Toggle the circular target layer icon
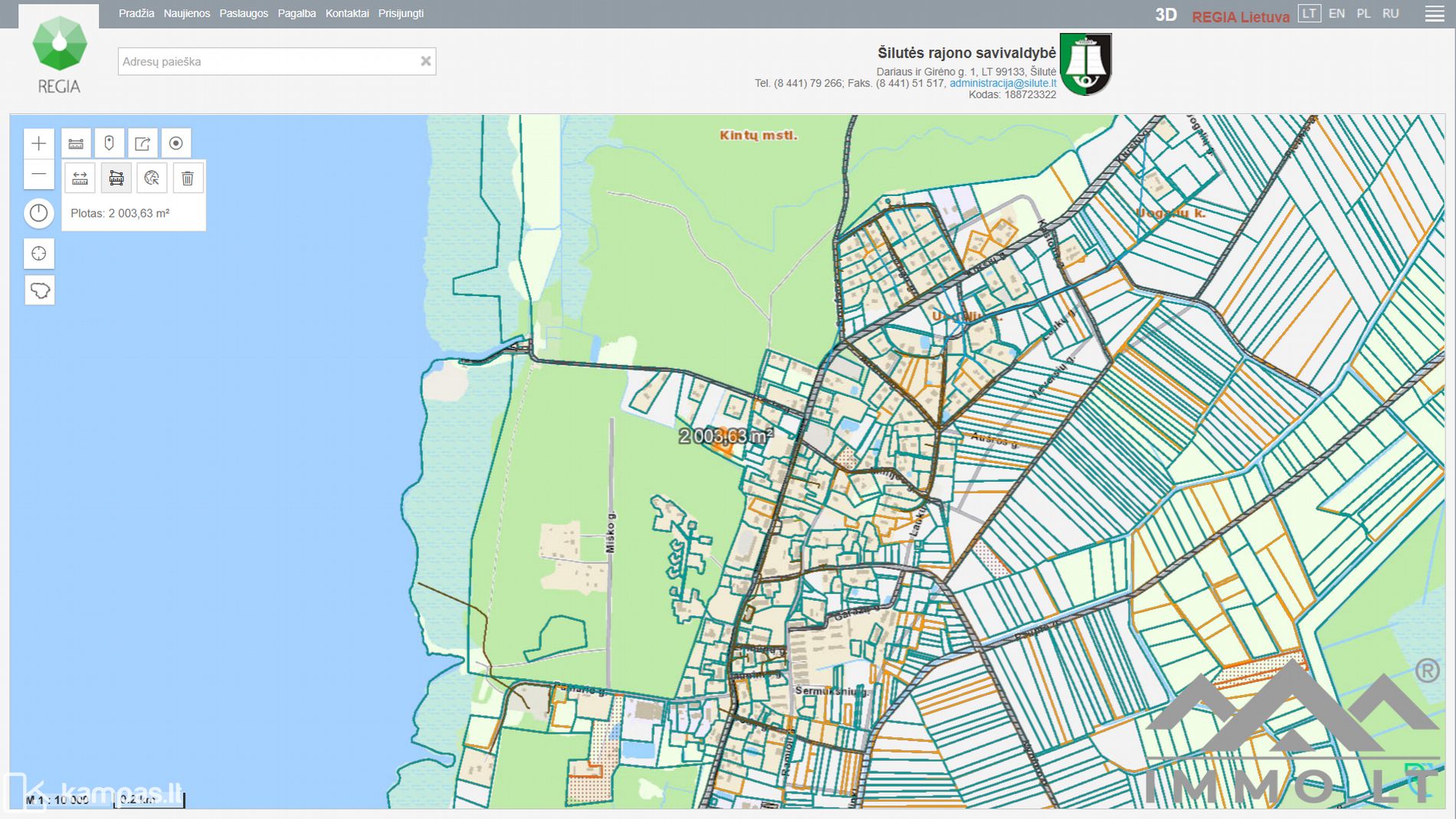Screen dimensions: 1456x819 coord(176,143)
